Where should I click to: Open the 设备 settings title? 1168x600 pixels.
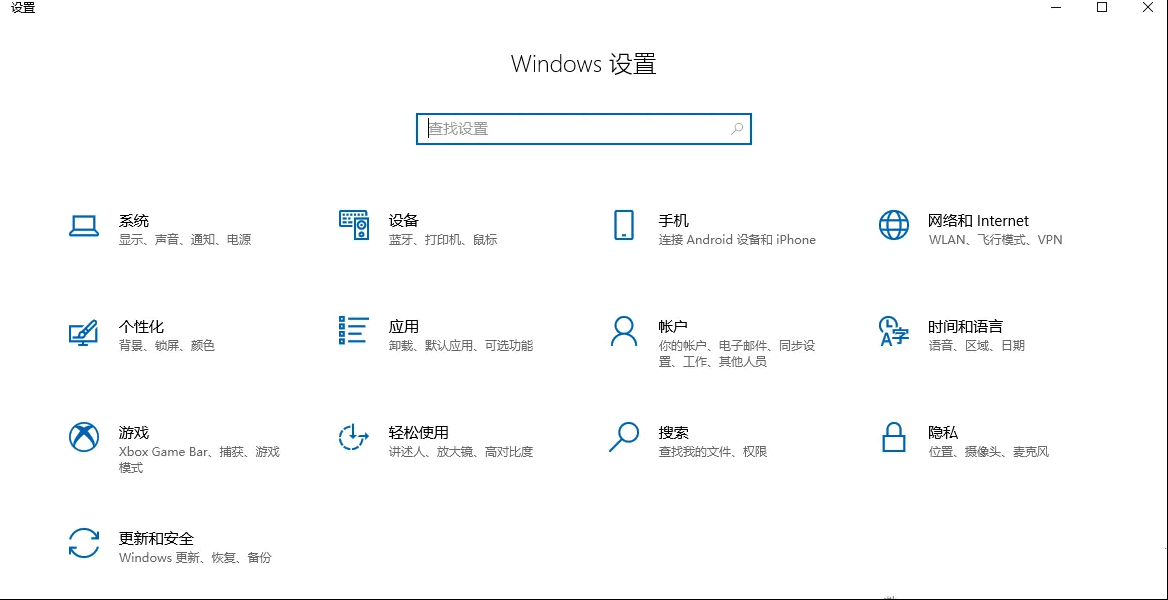(x=404, y=221)
